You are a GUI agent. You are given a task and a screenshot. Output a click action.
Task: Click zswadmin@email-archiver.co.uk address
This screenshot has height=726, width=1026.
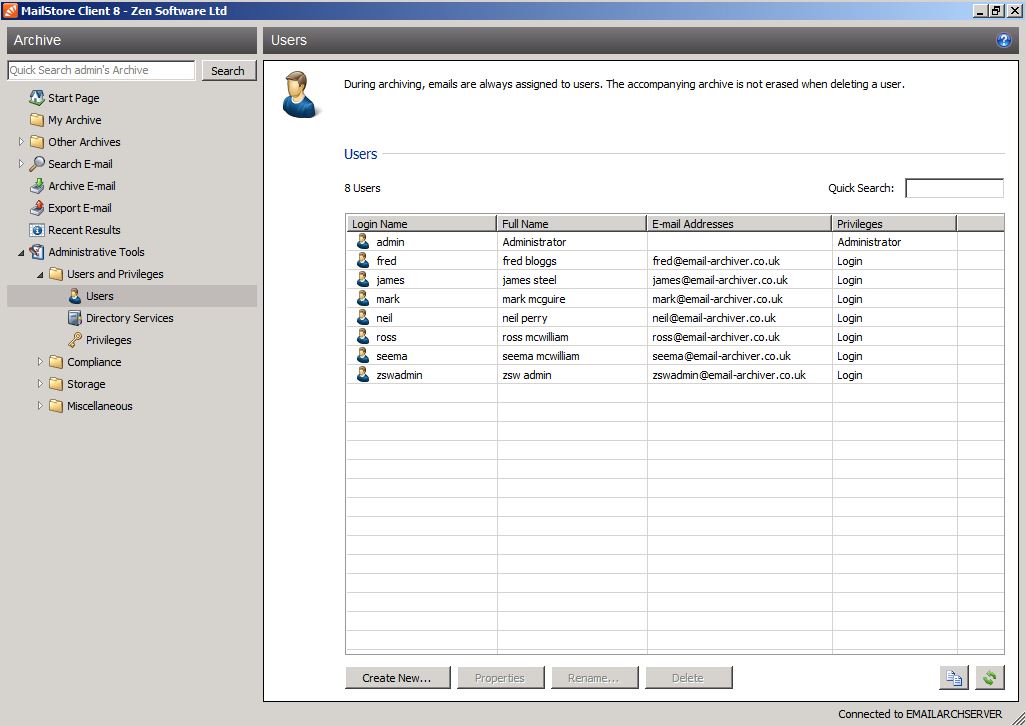(729, 375)
